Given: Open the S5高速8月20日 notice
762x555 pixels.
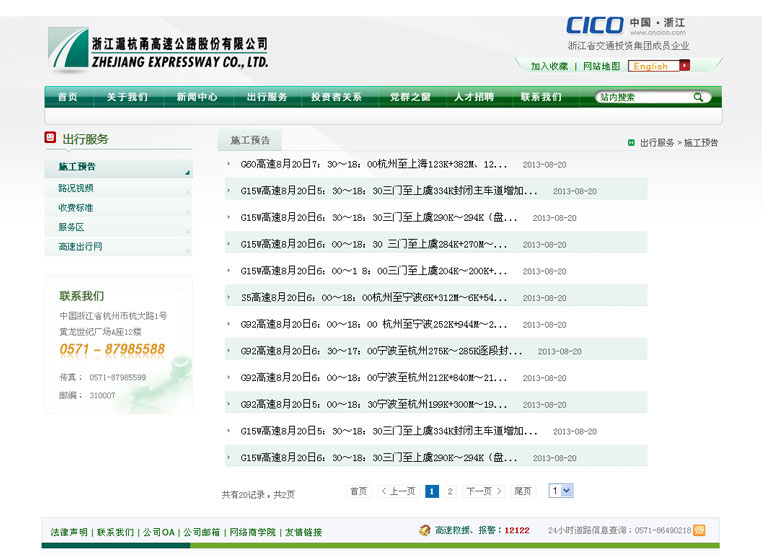Looking at the screenshot, I should click(x=367, y=298).
